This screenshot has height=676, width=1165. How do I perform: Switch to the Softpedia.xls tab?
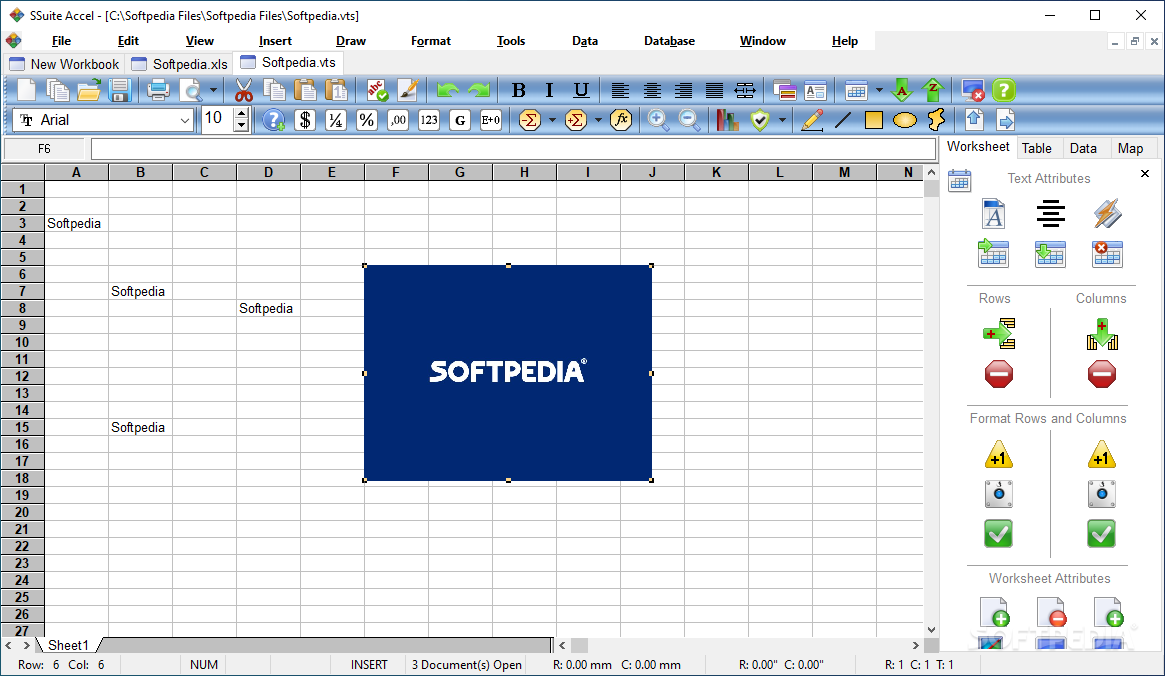180,64
